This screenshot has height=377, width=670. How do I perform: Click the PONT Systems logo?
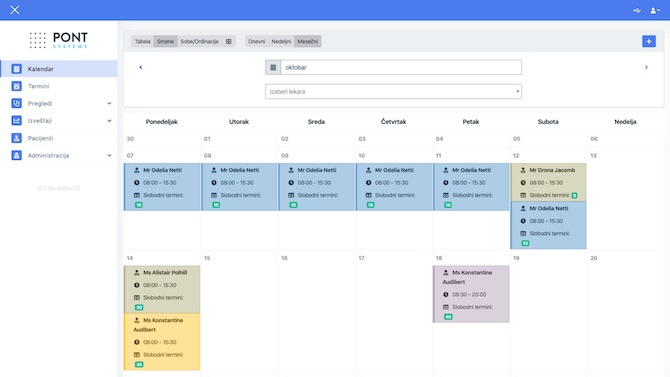pos(59,40)
